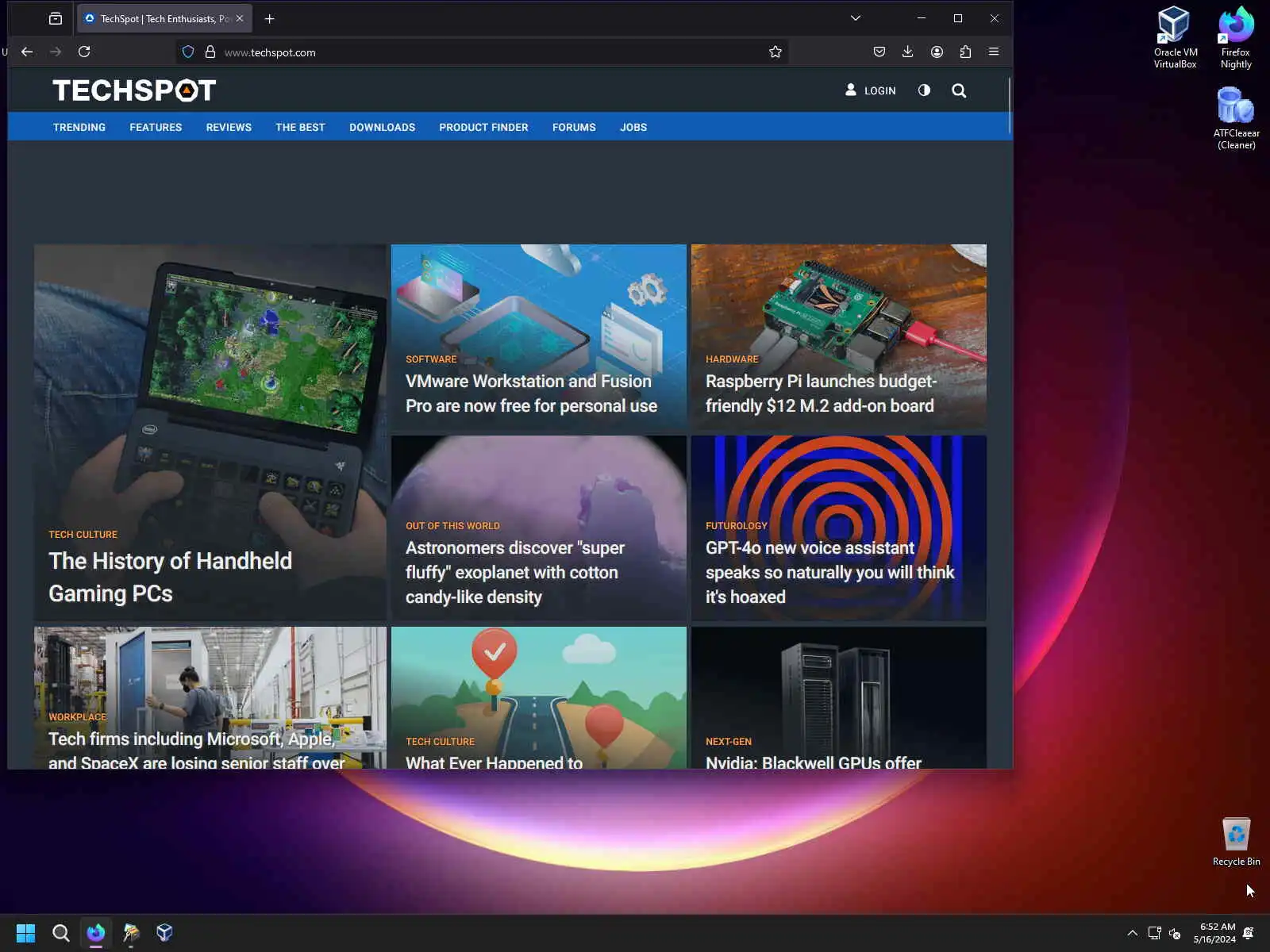Reload the TechSpot page
This screenshot has width=1270, height=952.
pyautogui.click(x=84, y=52)
